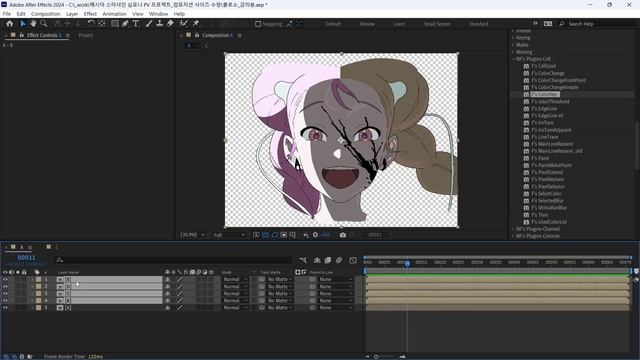The width and height of the screenshot is (640, 360).
Task: Open the viewer magnification dropdown
Action: (192, 235)
